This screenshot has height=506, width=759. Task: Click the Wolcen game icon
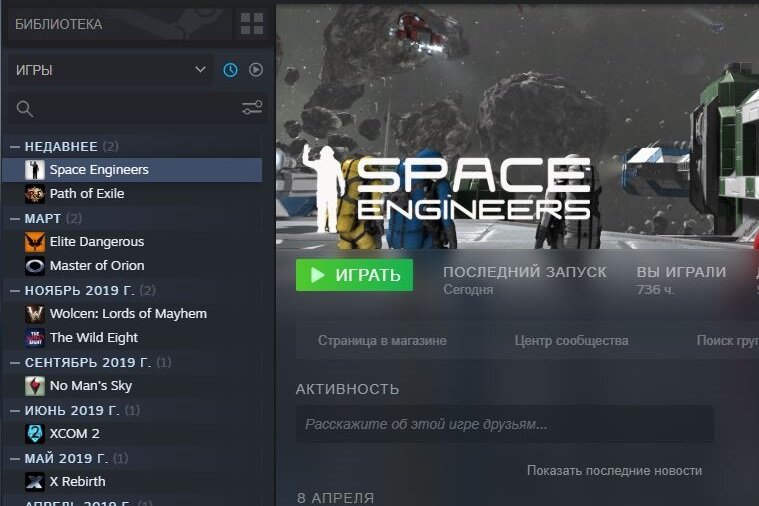(x=35, y=314)
